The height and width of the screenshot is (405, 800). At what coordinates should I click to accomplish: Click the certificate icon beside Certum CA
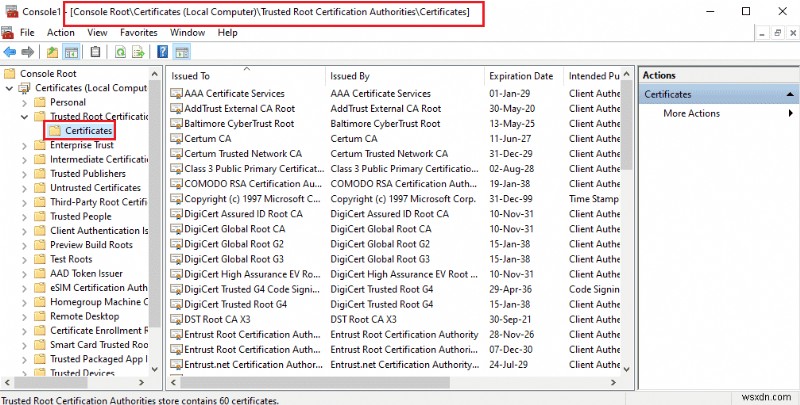pos(176,139)
